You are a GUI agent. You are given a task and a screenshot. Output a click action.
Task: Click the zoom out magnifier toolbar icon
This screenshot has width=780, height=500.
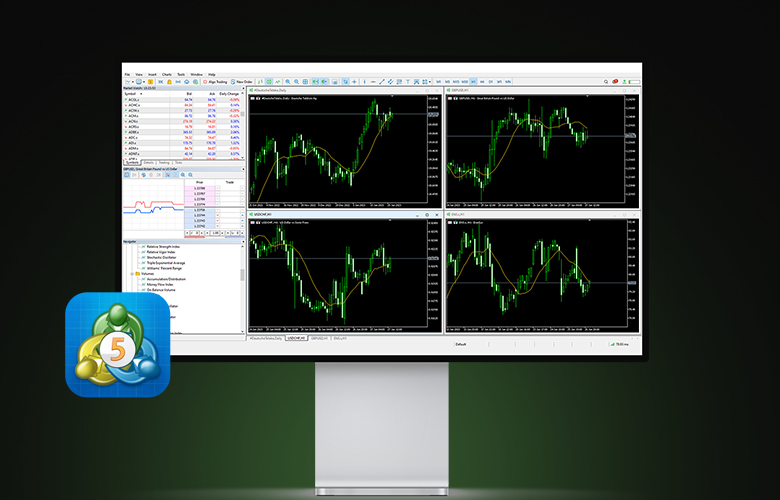(x=296, y=82)
